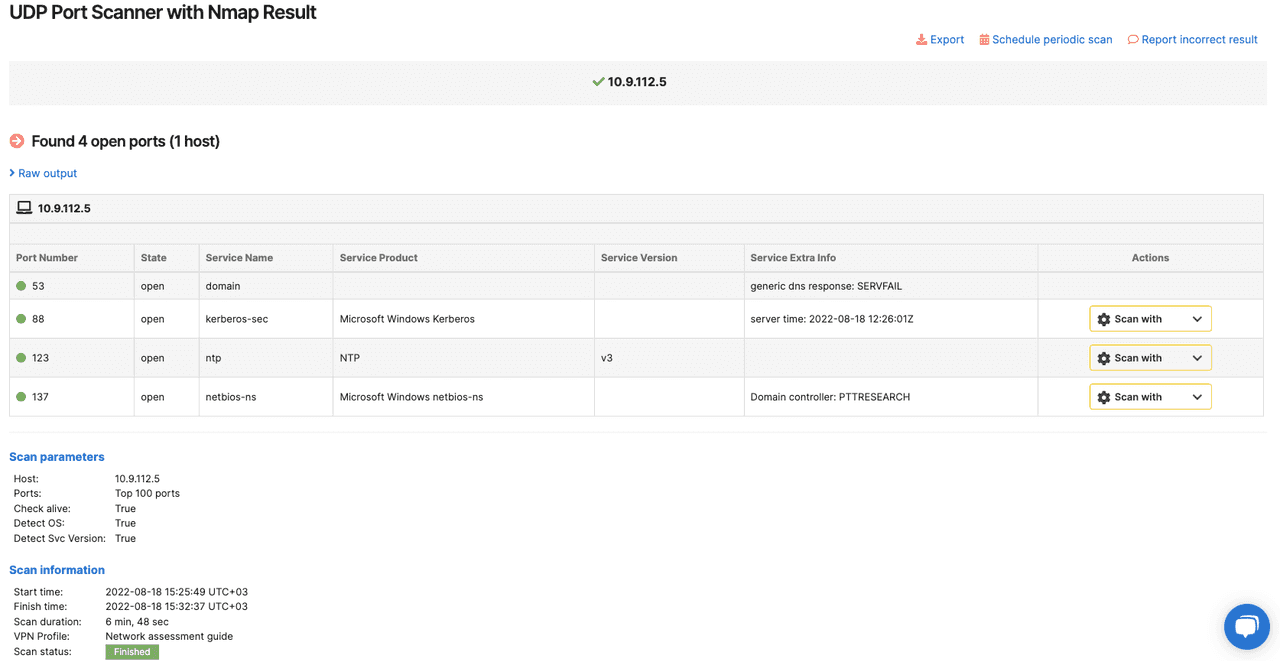This screenshot has width=1280, height=661.
Task: Click Report incorrect result link
Action: click(1199, 40)
